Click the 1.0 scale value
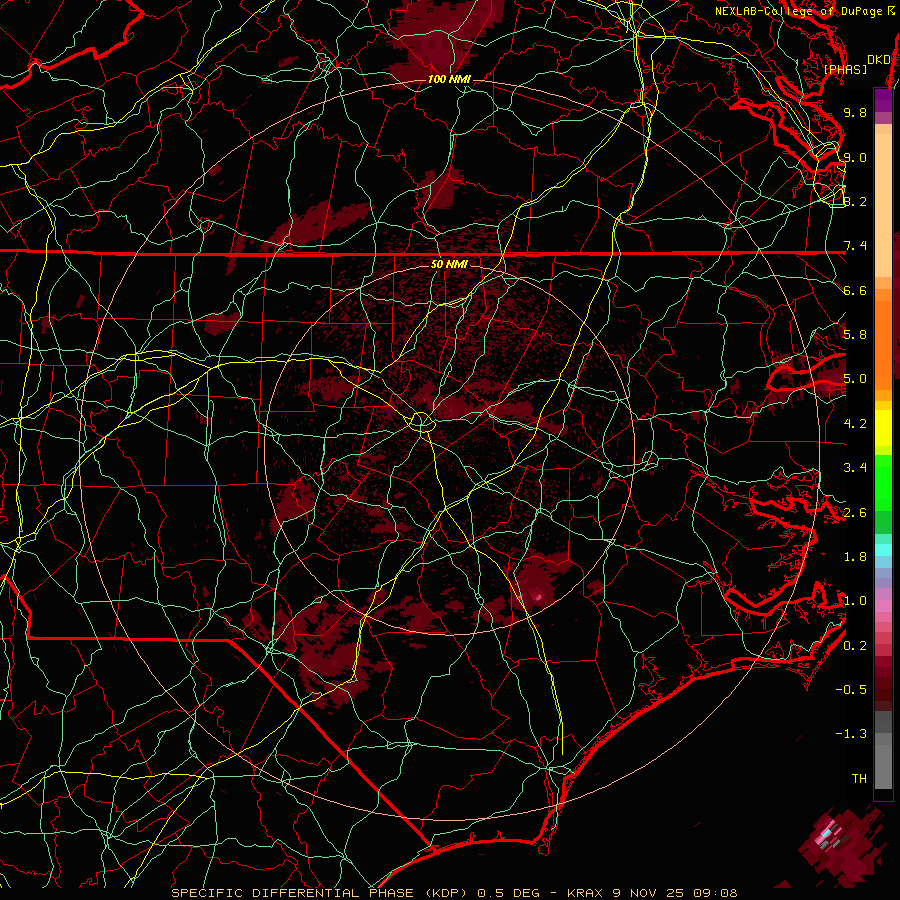 pyautogui.click(x=855, y=601)
